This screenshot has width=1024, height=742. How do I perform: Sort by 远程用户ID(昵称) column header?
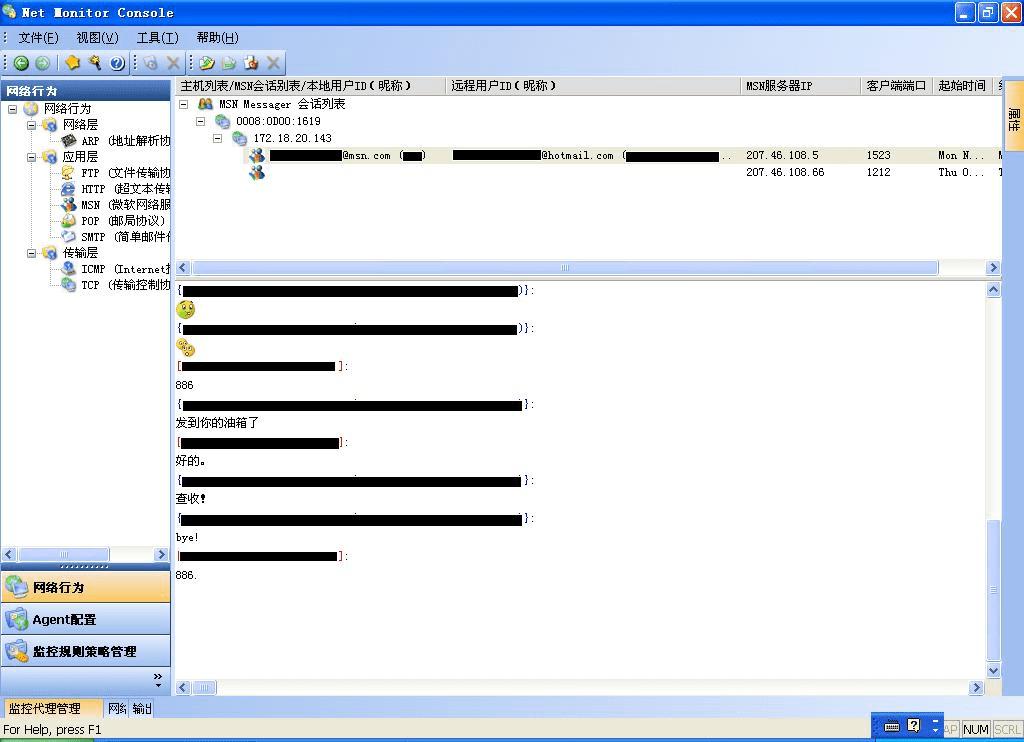(593, 86)
